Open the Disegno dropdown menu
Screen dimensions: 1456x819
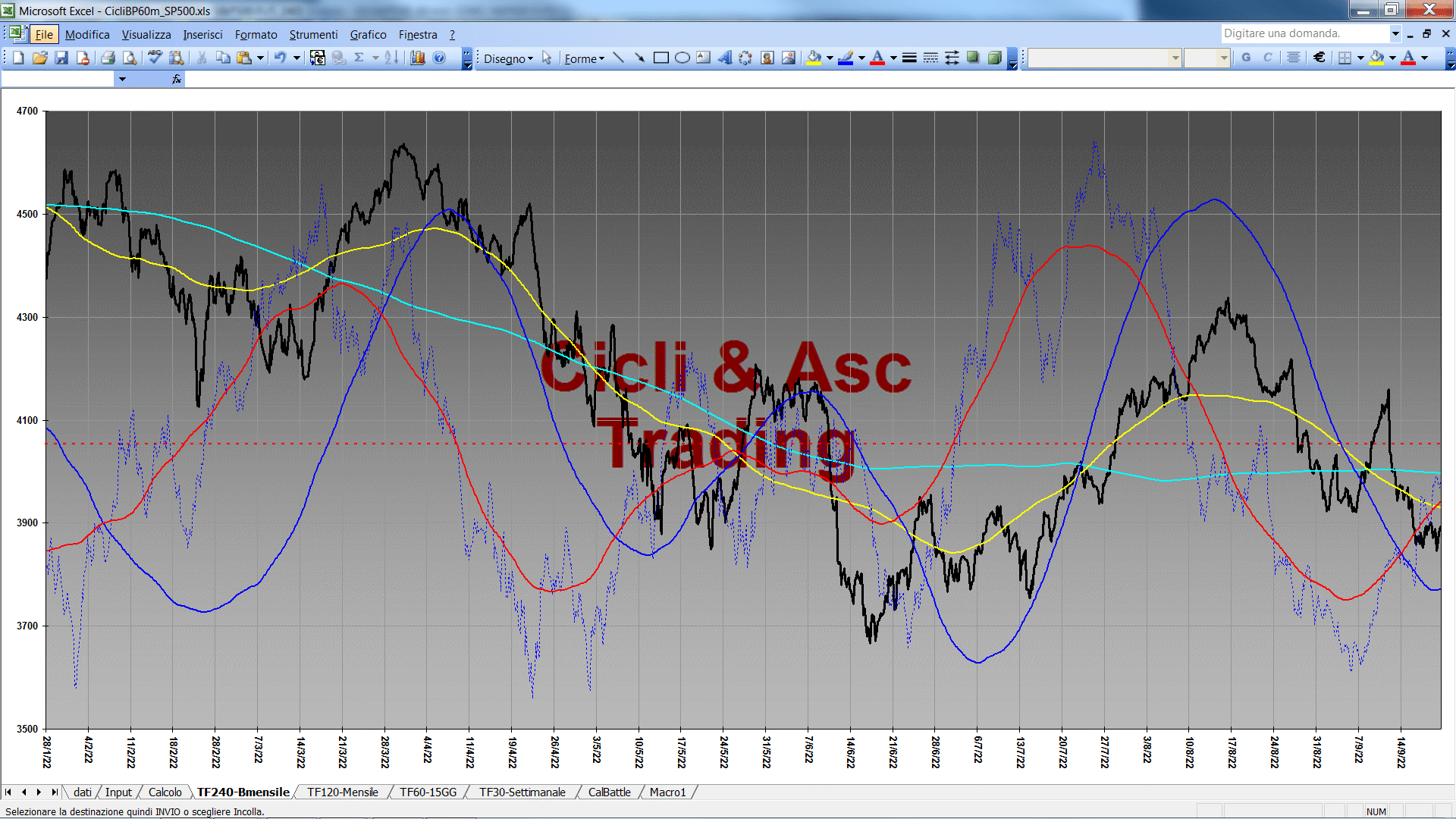tap(508, 58)
